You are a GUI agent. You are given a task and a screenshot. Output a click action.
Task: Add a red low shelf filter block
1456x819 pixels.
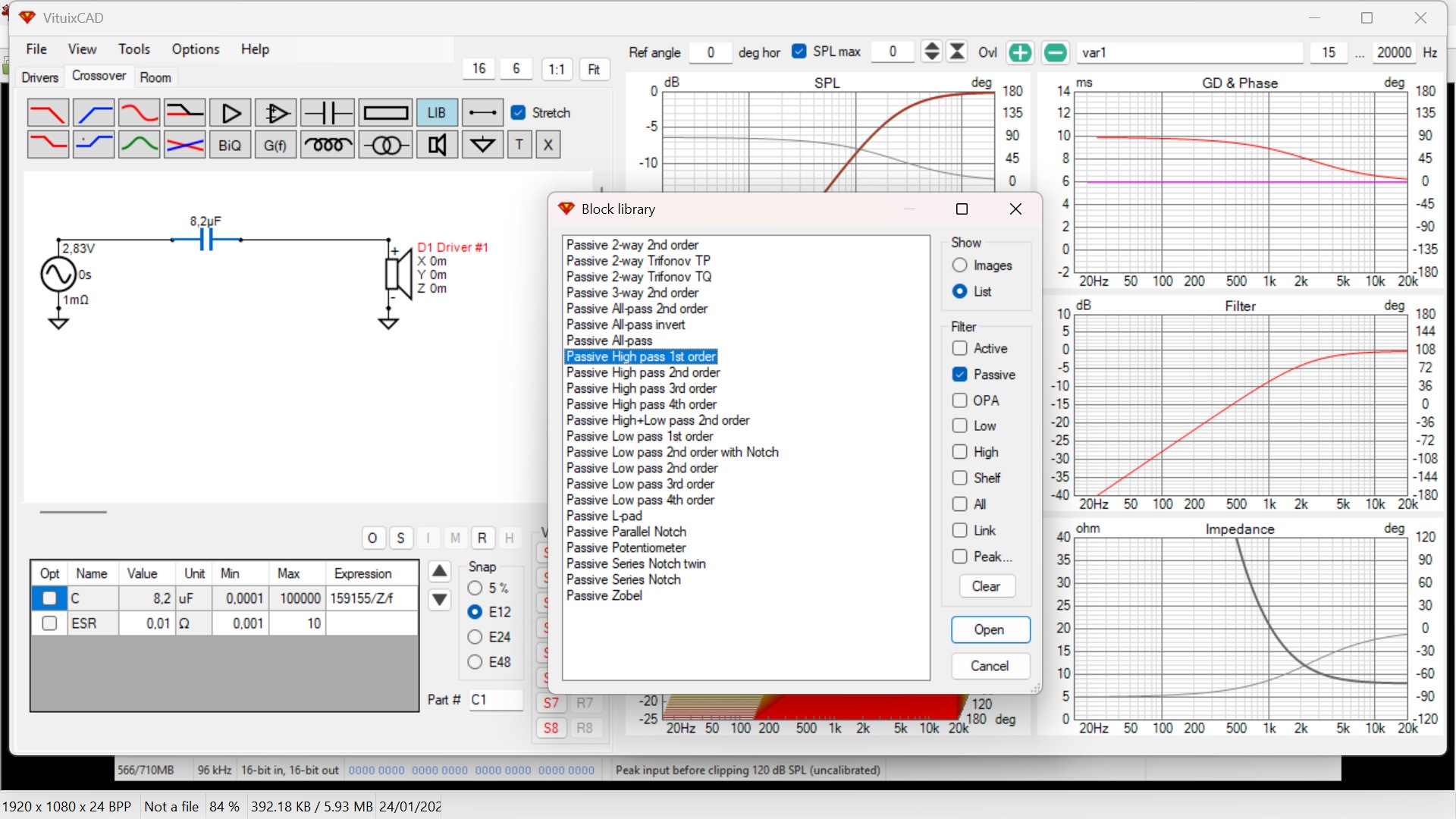(48, 144)
